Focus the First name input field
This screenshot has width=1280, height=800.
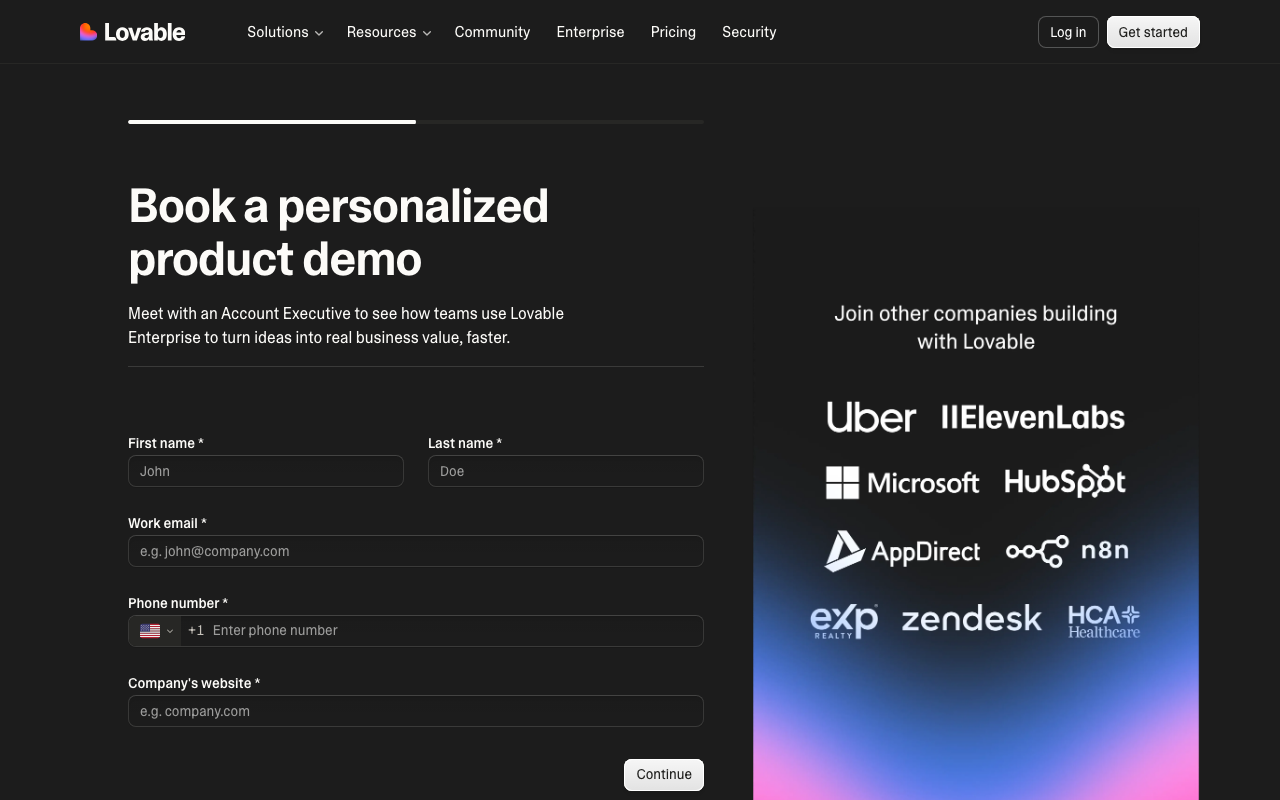(x=266, y=471)
